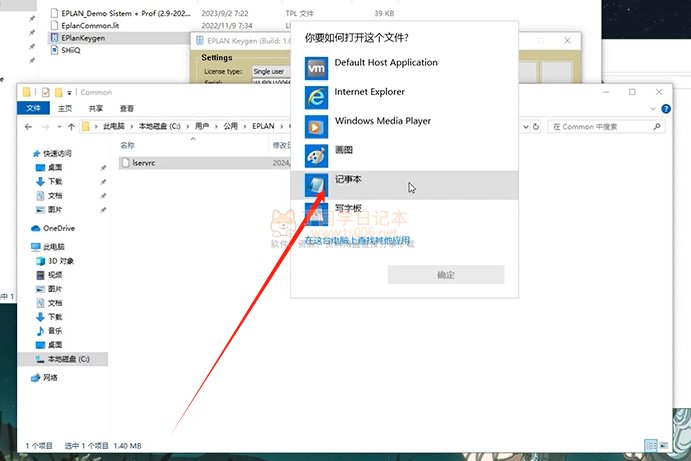Screen dimensions: 691x461
Task: Select 写字板 (WordPad) app icon
Action: point(316,213)
